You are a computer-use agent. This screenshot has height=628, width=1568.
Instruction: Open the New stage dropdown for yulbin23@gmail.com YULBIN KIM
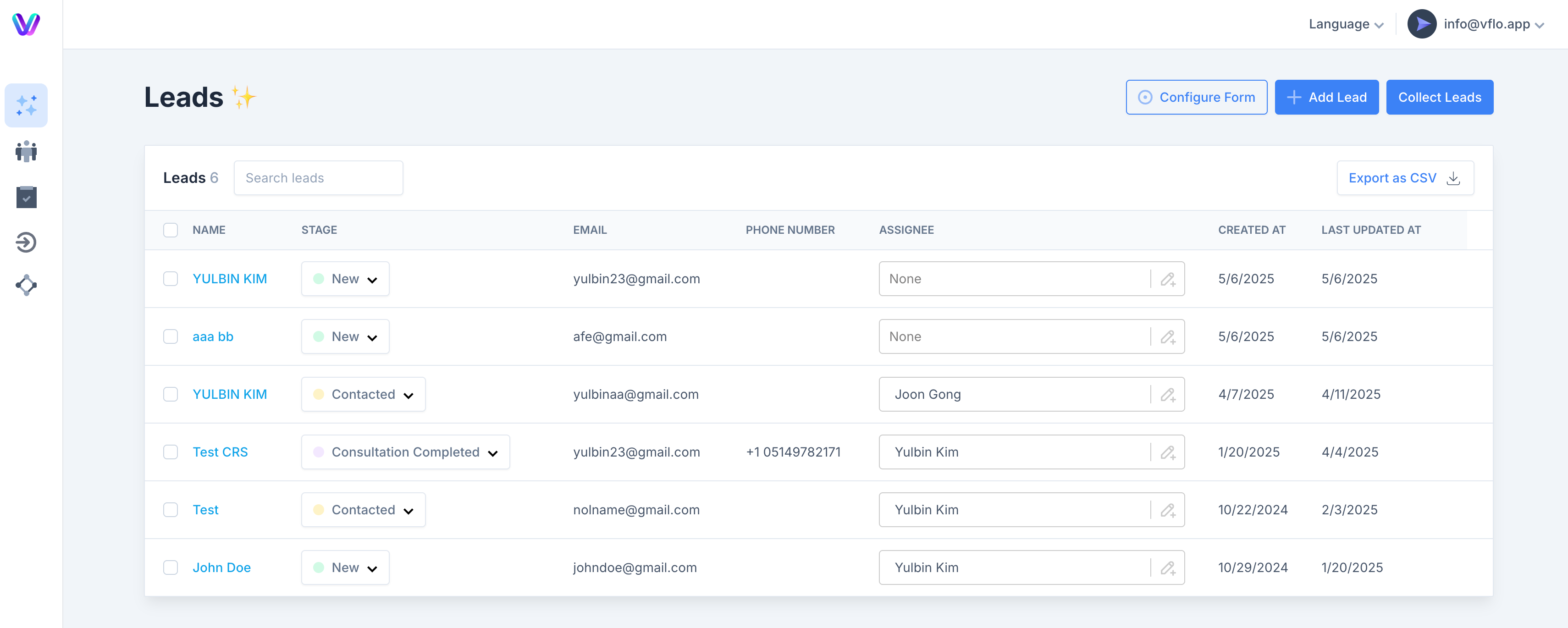click(345, 279)
